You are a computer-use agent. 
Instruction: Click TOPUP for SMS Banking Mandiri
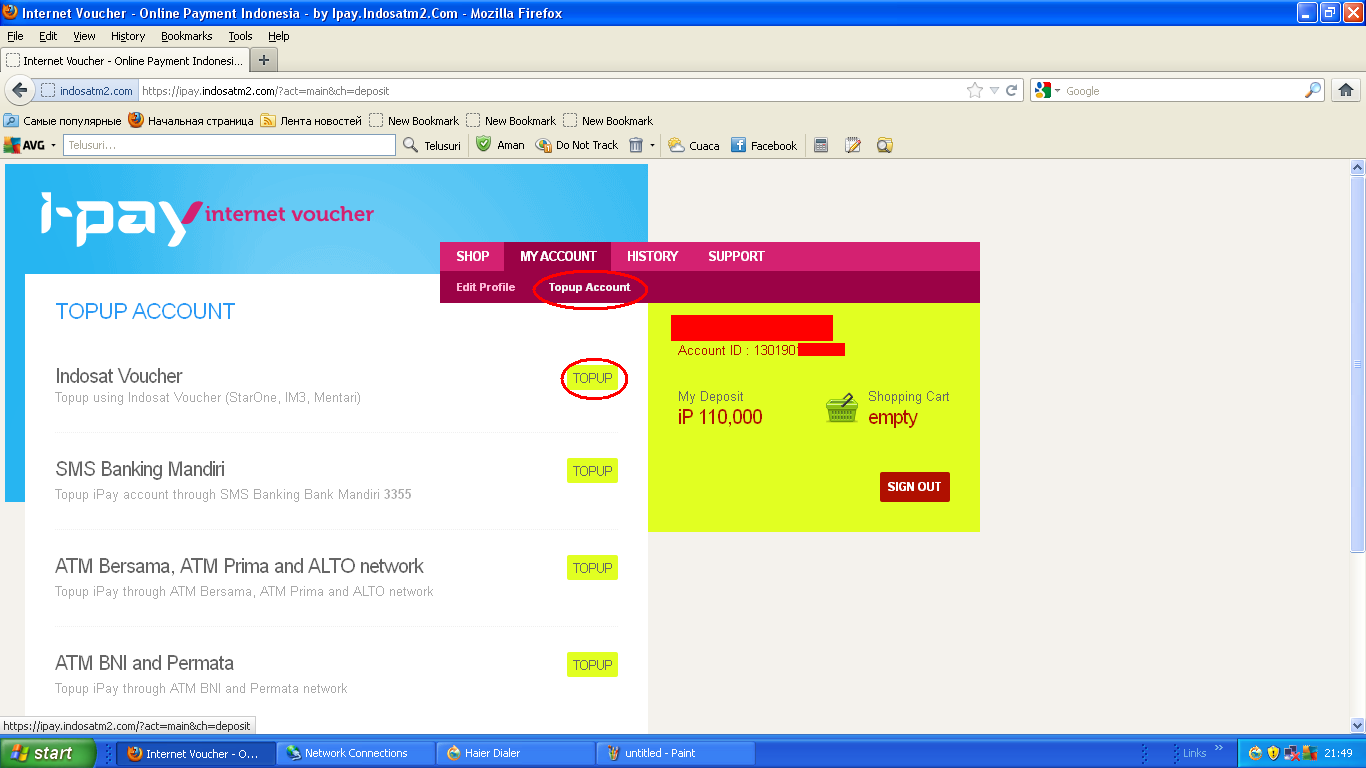(x=592, y=471)
